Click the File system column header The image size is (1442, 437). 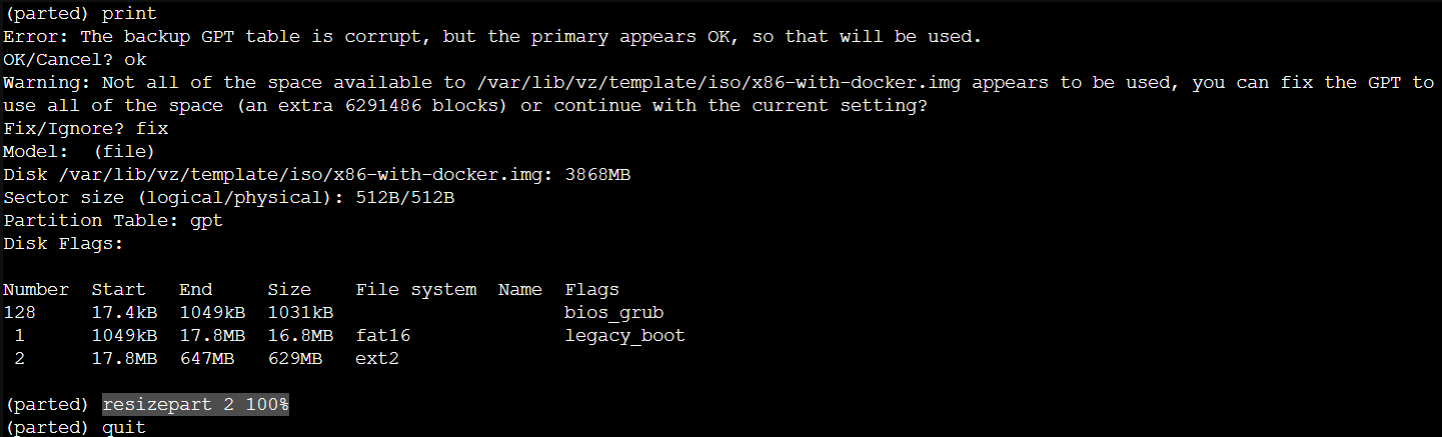(416, 290)
